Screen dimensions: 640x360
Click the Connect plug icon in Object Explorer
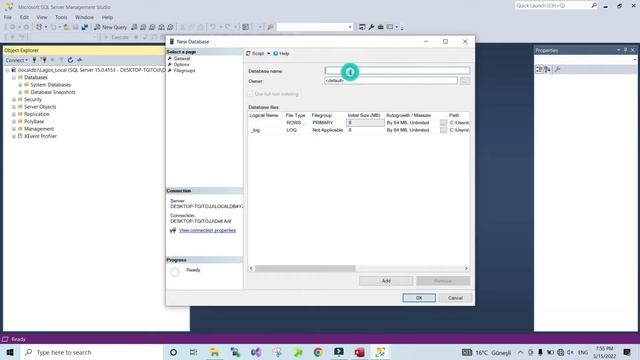coord(34,60)
